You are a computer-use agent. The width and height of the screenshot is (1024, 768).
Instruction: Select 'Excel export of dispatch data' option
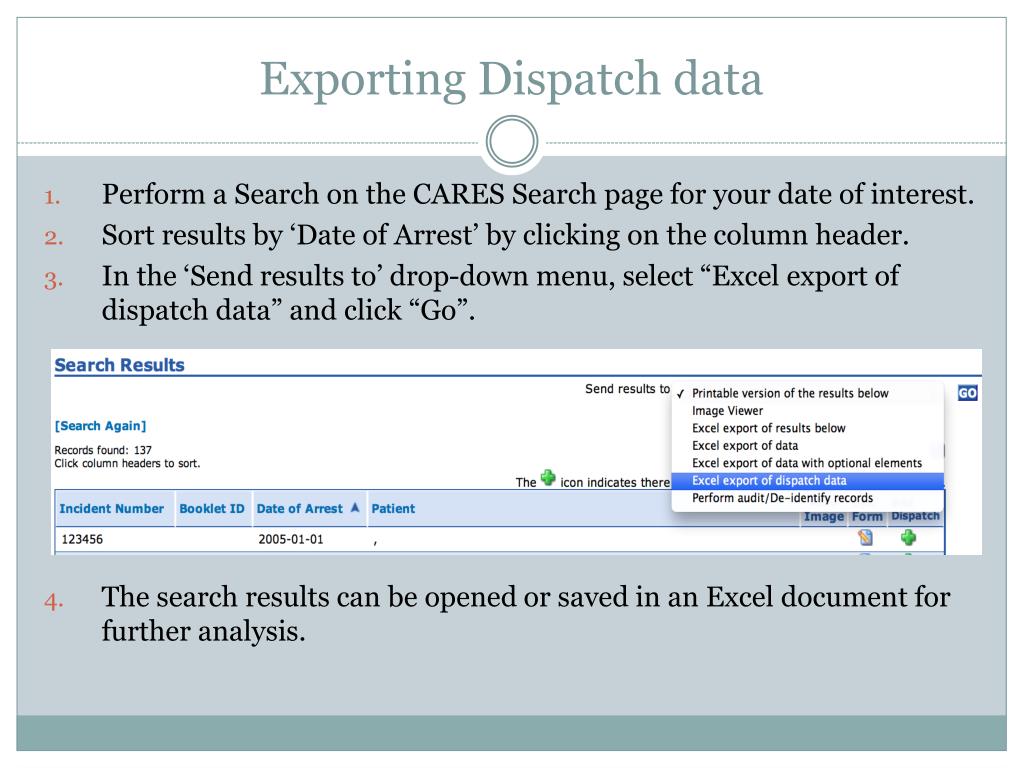tap(808, 481)
